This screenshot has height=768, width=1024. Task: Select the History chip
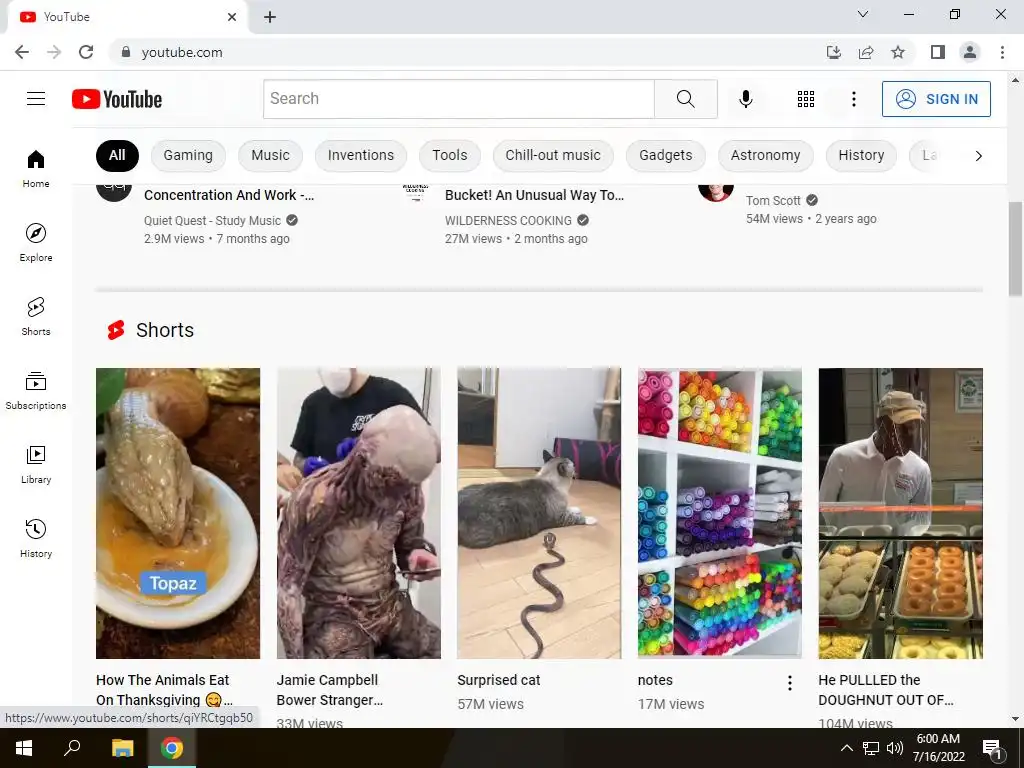click(x=861, y=155)
